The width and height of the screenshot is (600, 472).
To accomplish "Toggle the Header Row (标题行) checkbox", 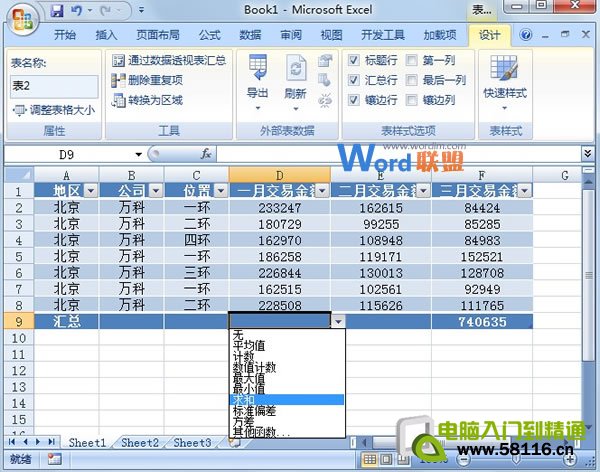I will tap(353, 60).
